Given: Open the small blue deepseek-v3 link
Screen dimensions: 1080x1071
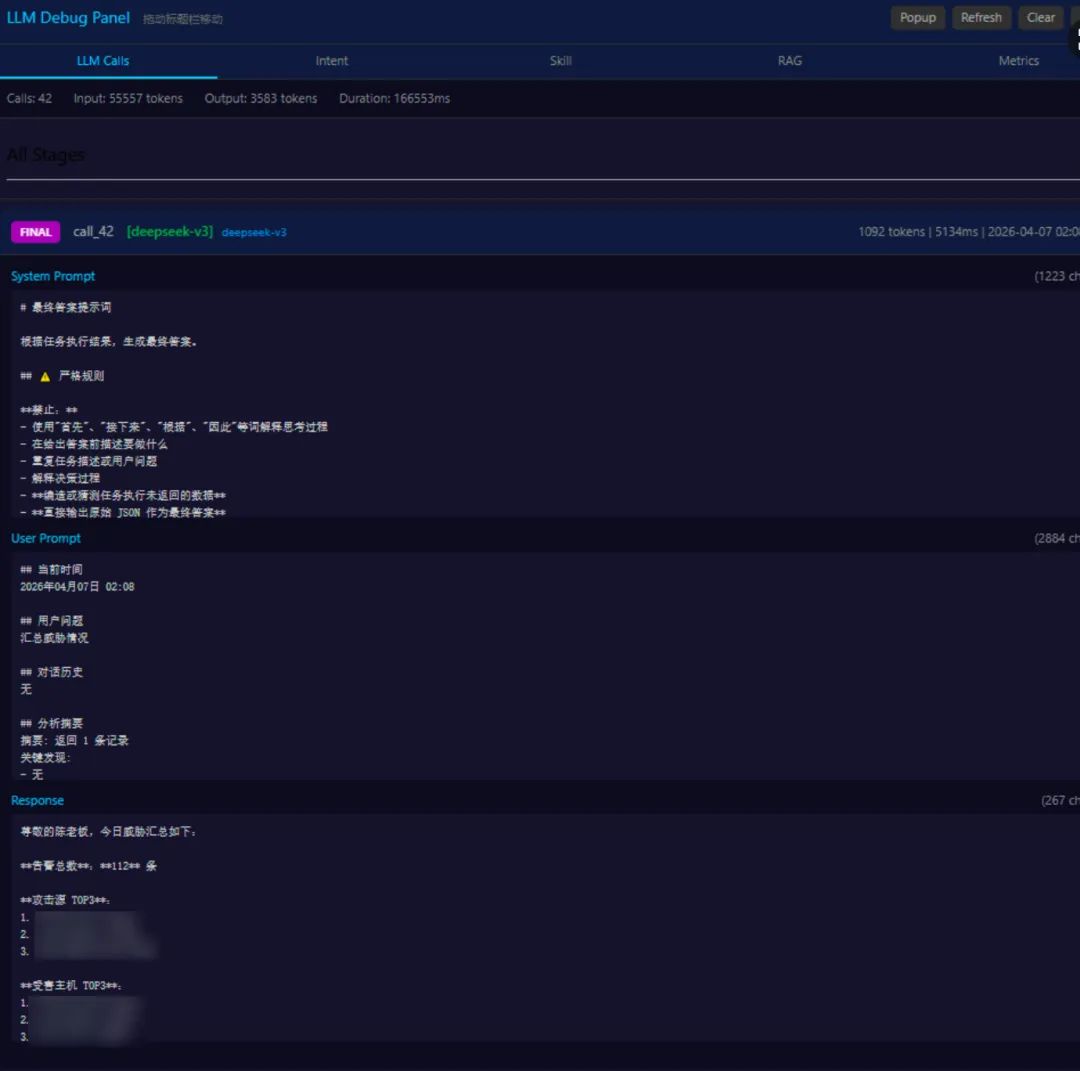Looking at the screenshot, I should (254, 233).
